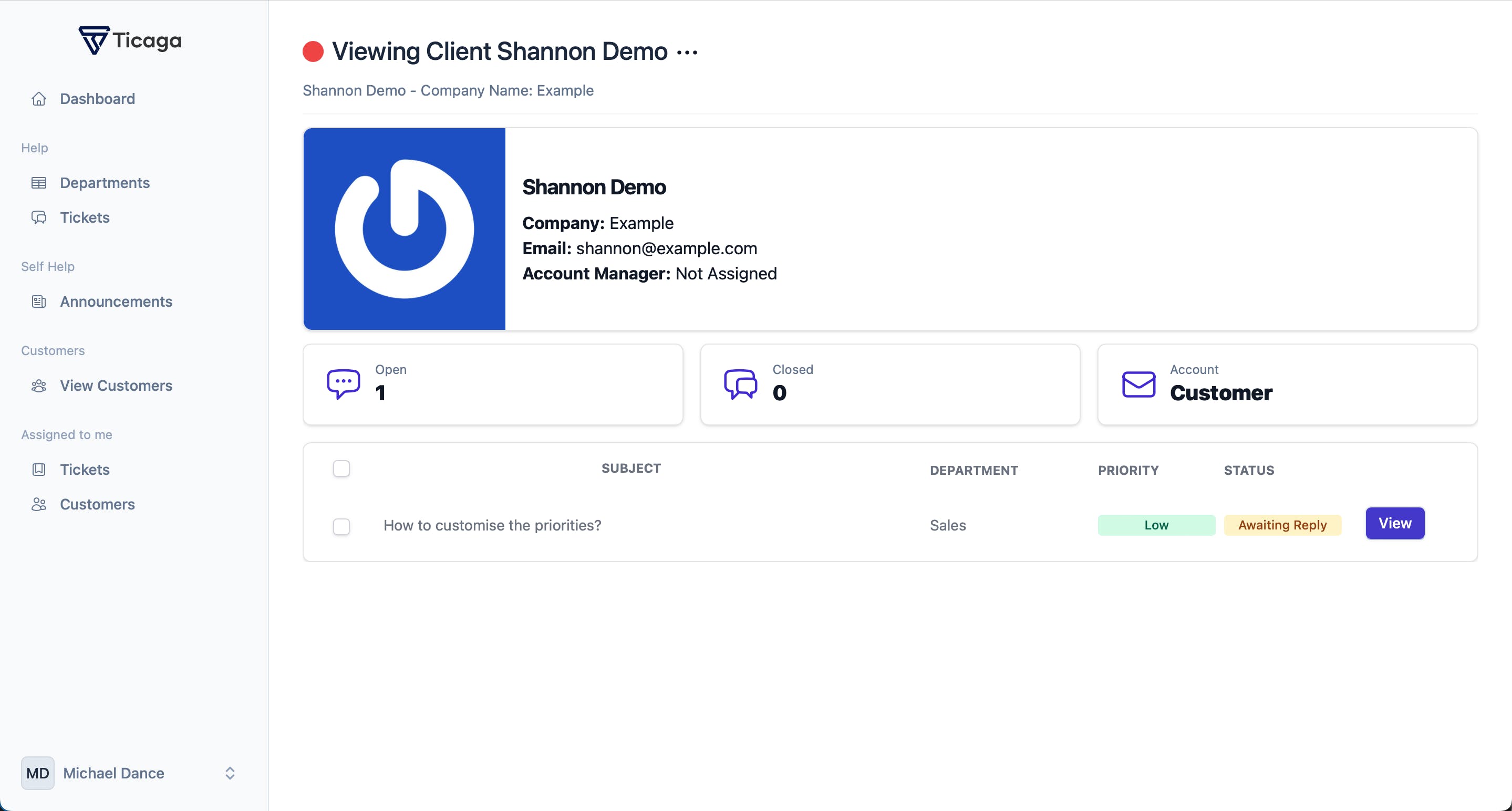The image size is (1512, 811).
Task: Click the Open tickets chat bubble icon
Action: point(344,384)
